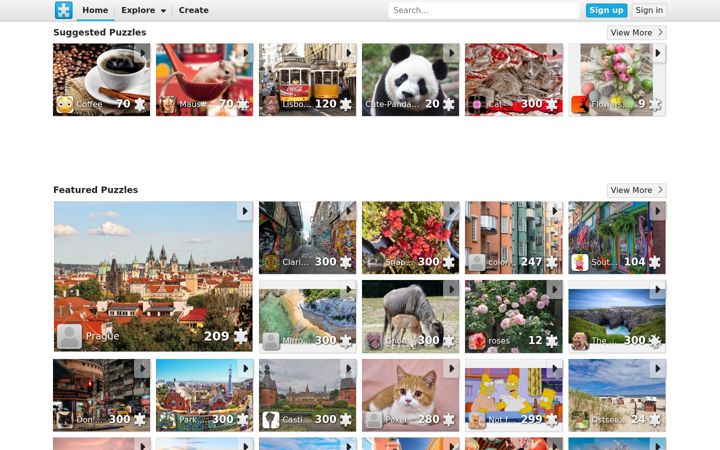The height and width of the screenshot is (450, 720).
Task: Open arrow menu on Park... 300 puzzle
Action: (245, 368)
